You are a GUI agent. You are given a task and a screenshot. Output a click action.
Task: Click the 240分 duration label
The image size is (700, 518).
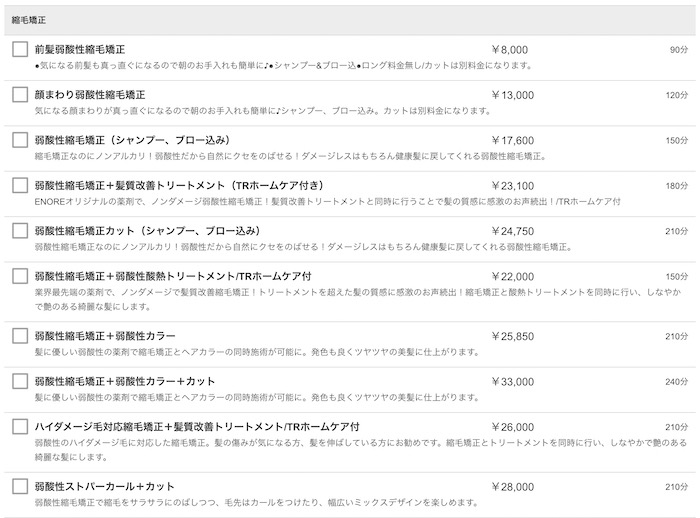(x=676, y=382)
